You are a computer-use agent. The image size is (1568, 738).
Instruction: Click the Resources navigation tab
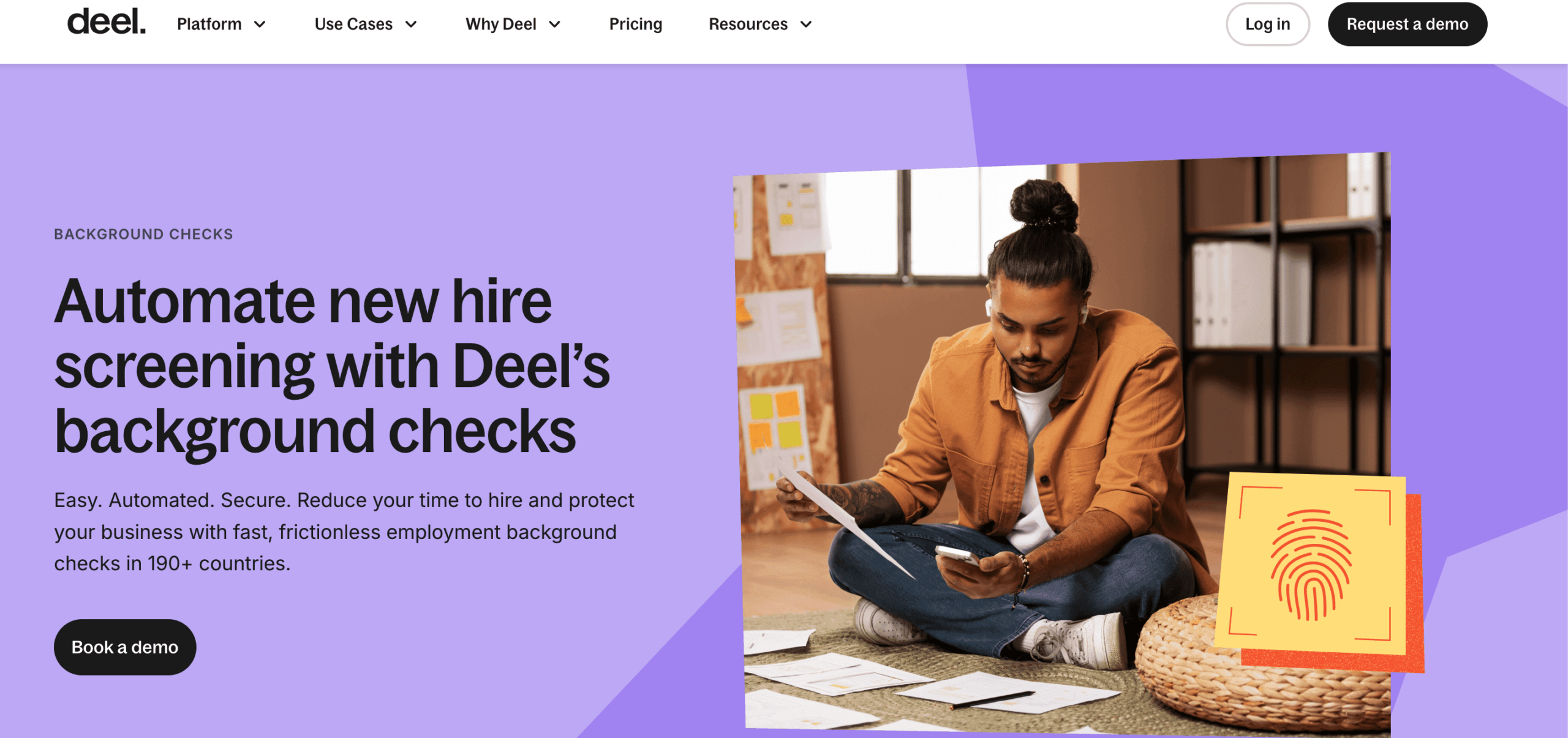coord(761,24)
